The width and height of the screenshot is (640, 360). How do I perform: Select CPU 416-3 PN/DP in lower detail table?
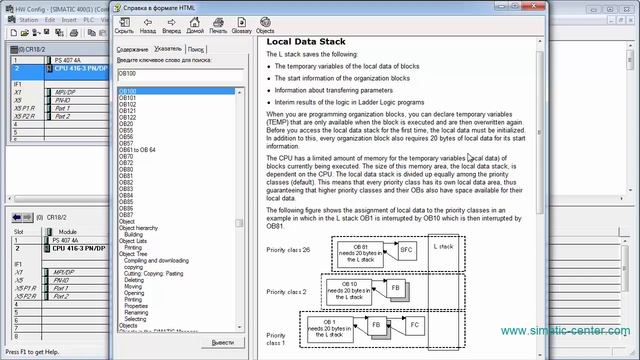[60, 249]
